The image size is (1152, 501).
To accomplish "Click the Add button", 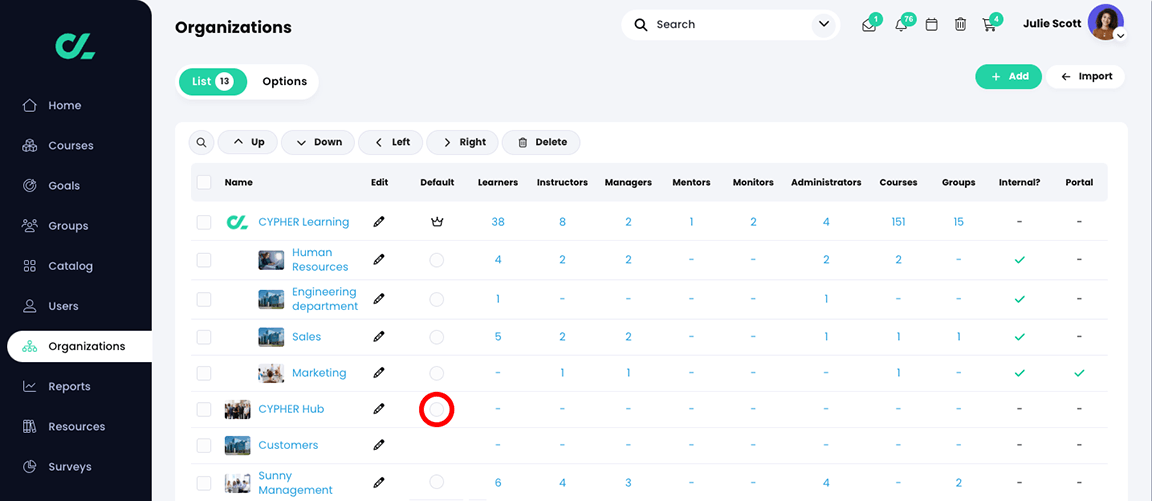I will click(1008, 76).
